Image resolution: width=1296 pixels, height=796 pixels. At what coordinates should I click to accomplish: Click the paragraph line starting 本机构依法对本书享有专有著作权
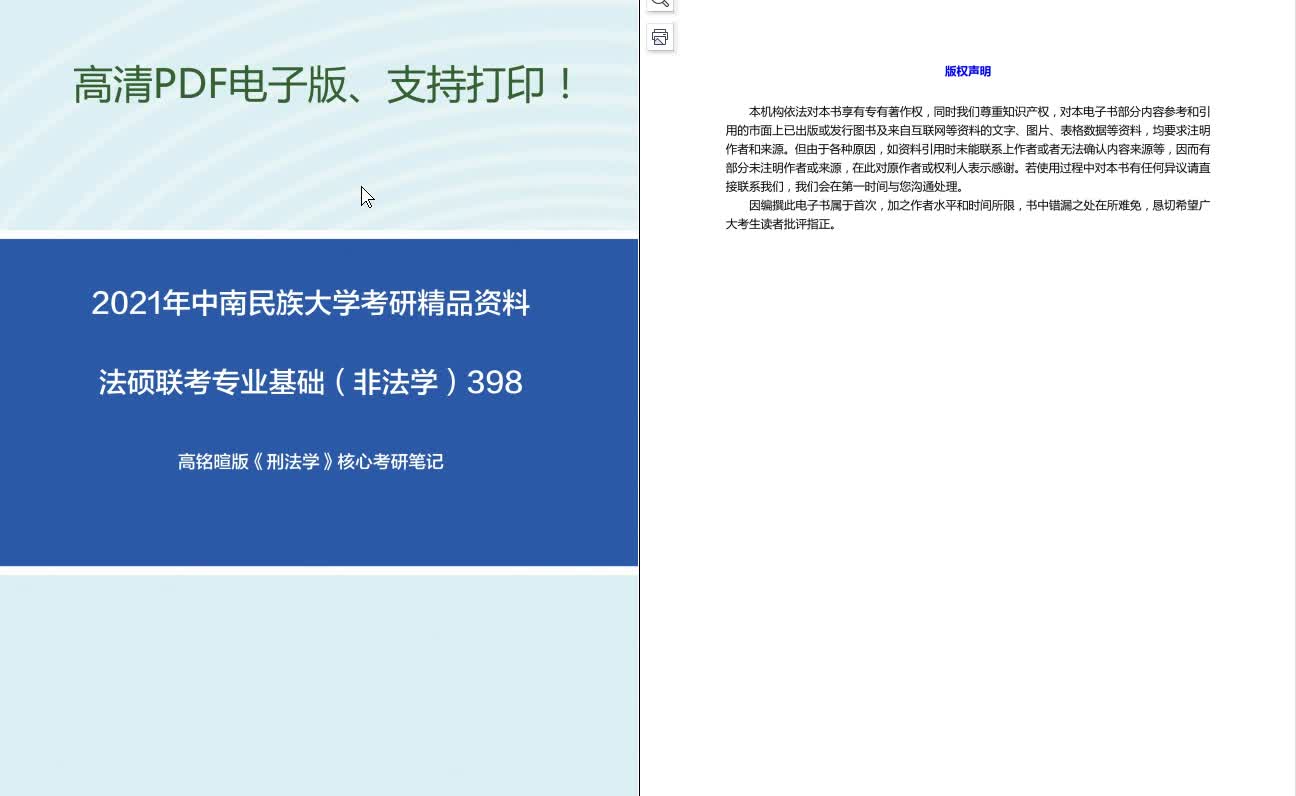pos(980,112)
